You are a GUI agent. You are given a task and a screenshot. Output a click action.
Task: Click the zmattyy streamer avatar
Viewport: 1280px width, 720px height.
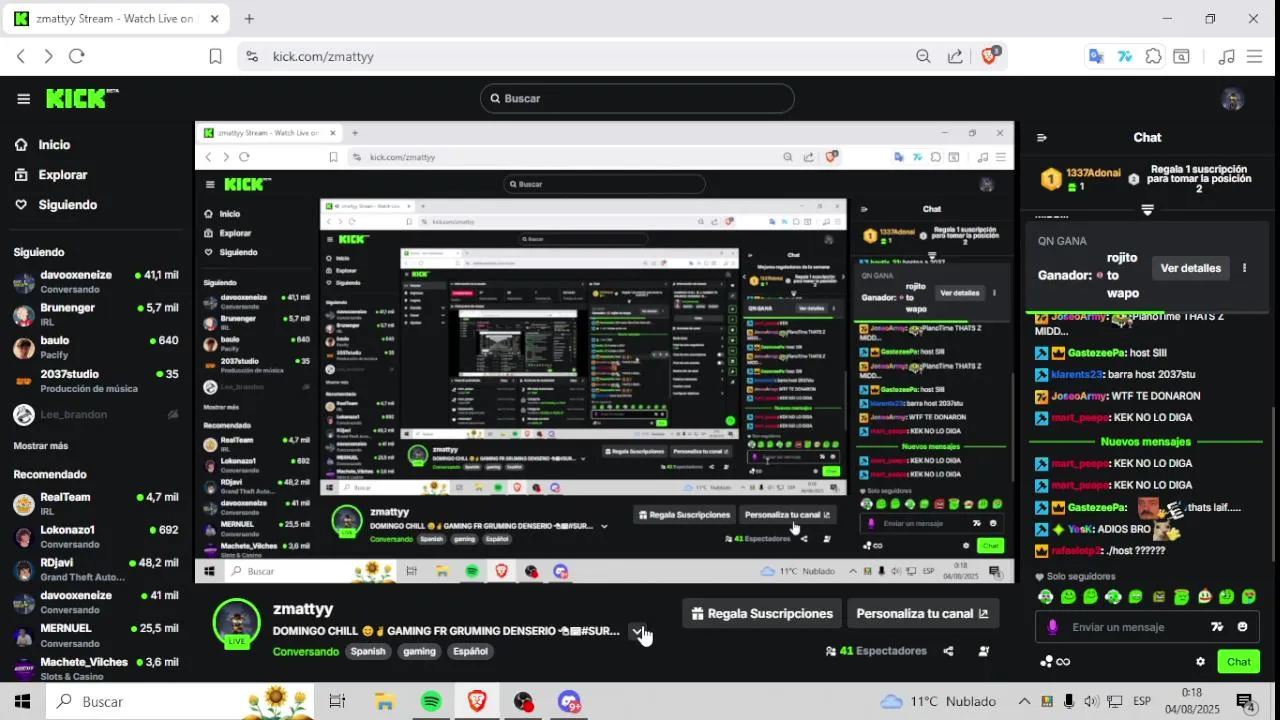[x=237, y=622]
